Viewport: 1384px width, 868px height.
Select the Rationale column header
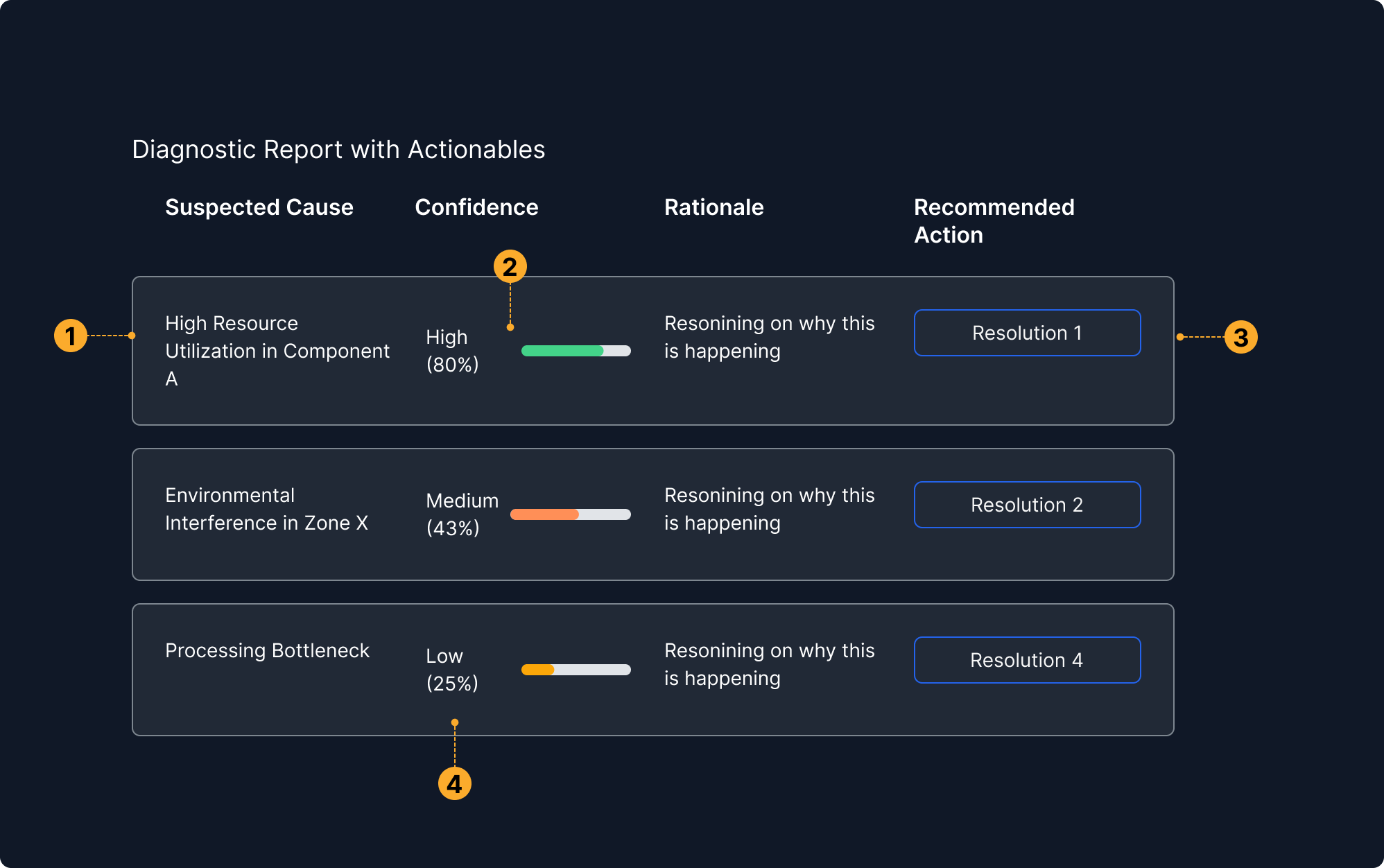coord(713,207)
